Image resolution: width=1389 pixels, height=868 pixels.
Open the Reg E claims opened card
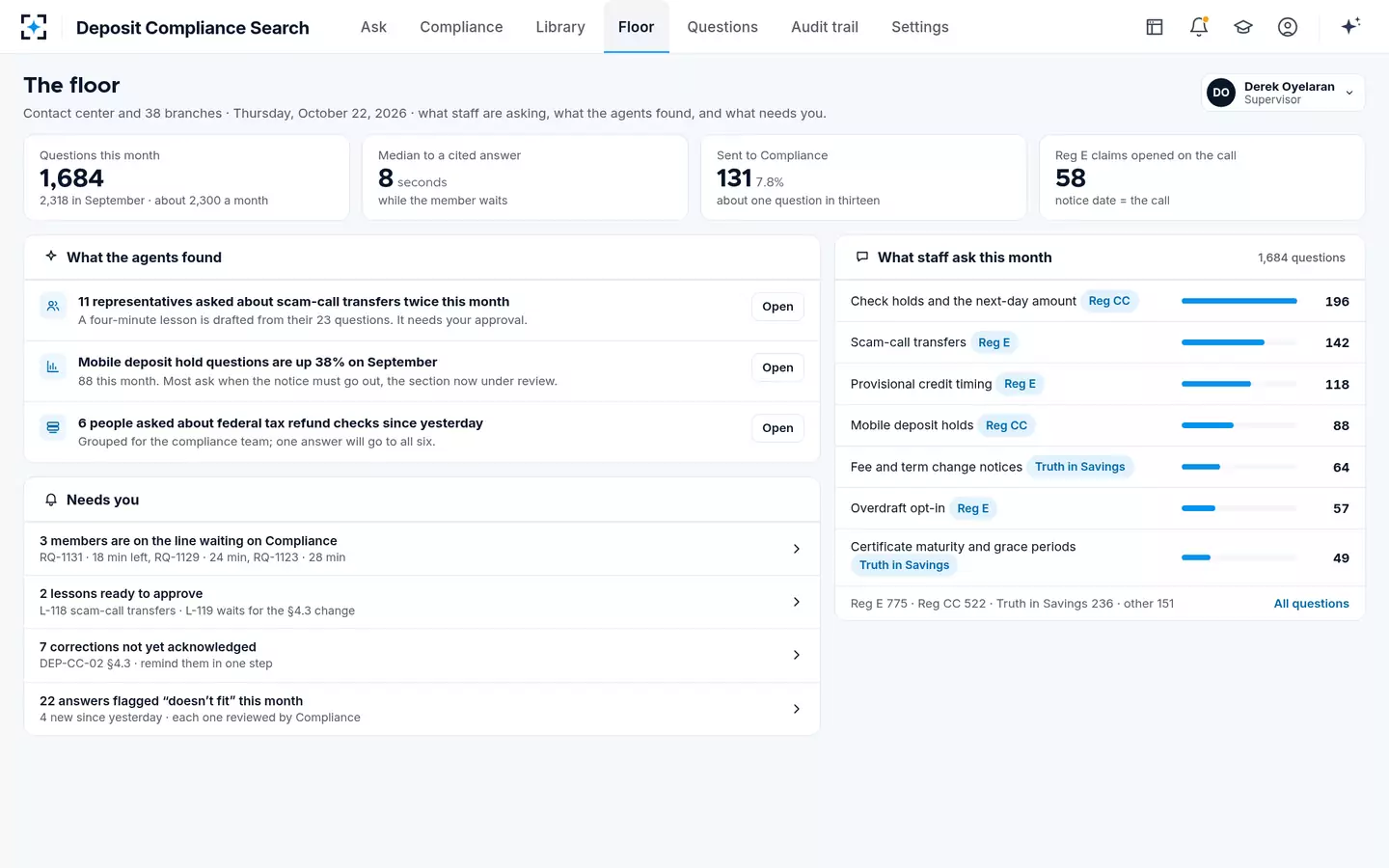click(1202, 177)
